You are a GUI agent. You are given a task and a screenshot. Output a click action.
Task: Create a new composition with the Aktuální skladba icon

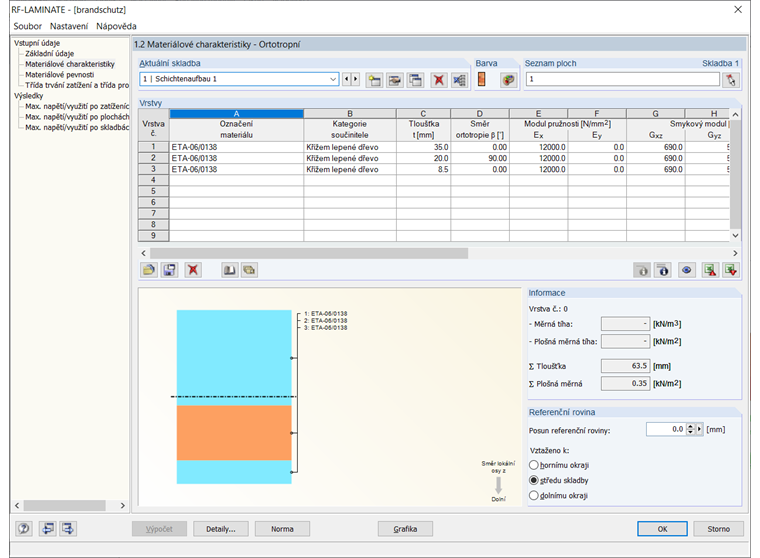[x=374, y=80]
